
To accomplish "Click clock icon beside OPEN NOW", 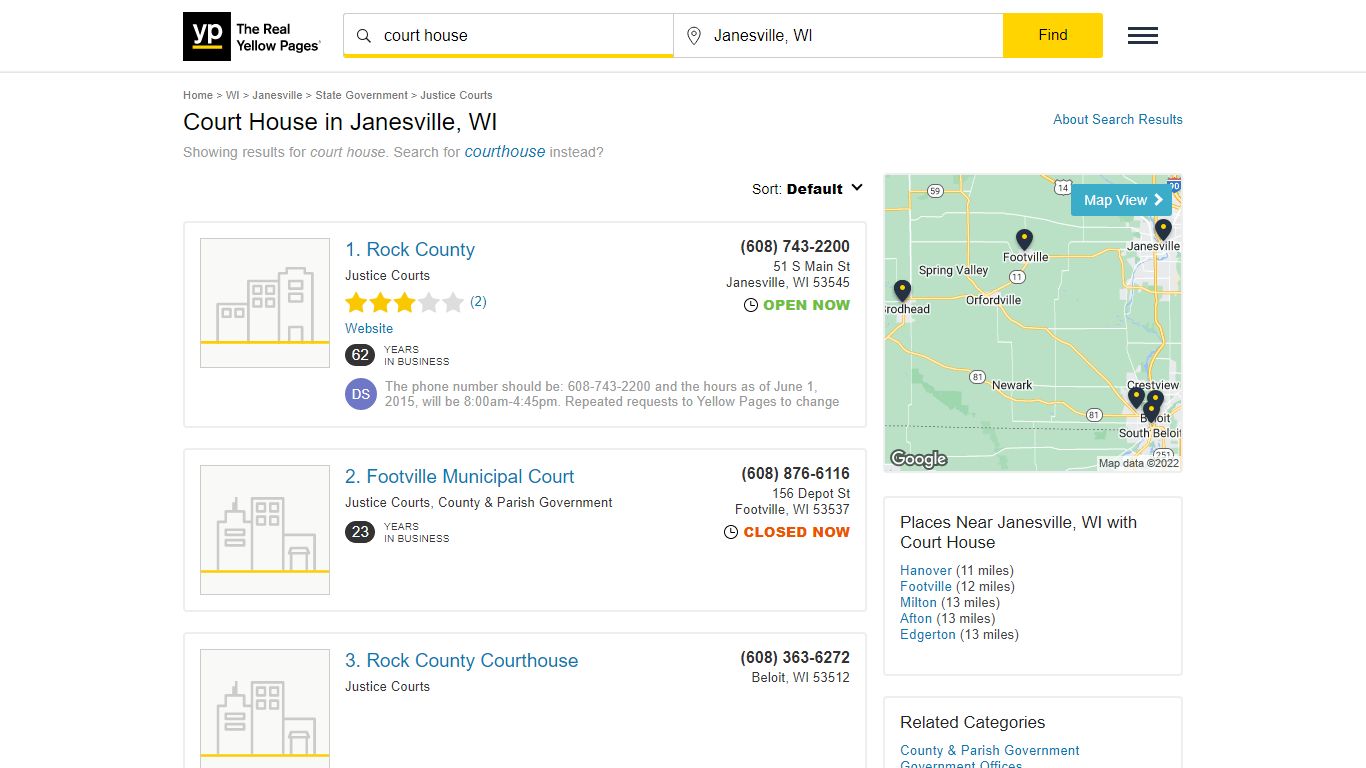I will click(751, 305).
